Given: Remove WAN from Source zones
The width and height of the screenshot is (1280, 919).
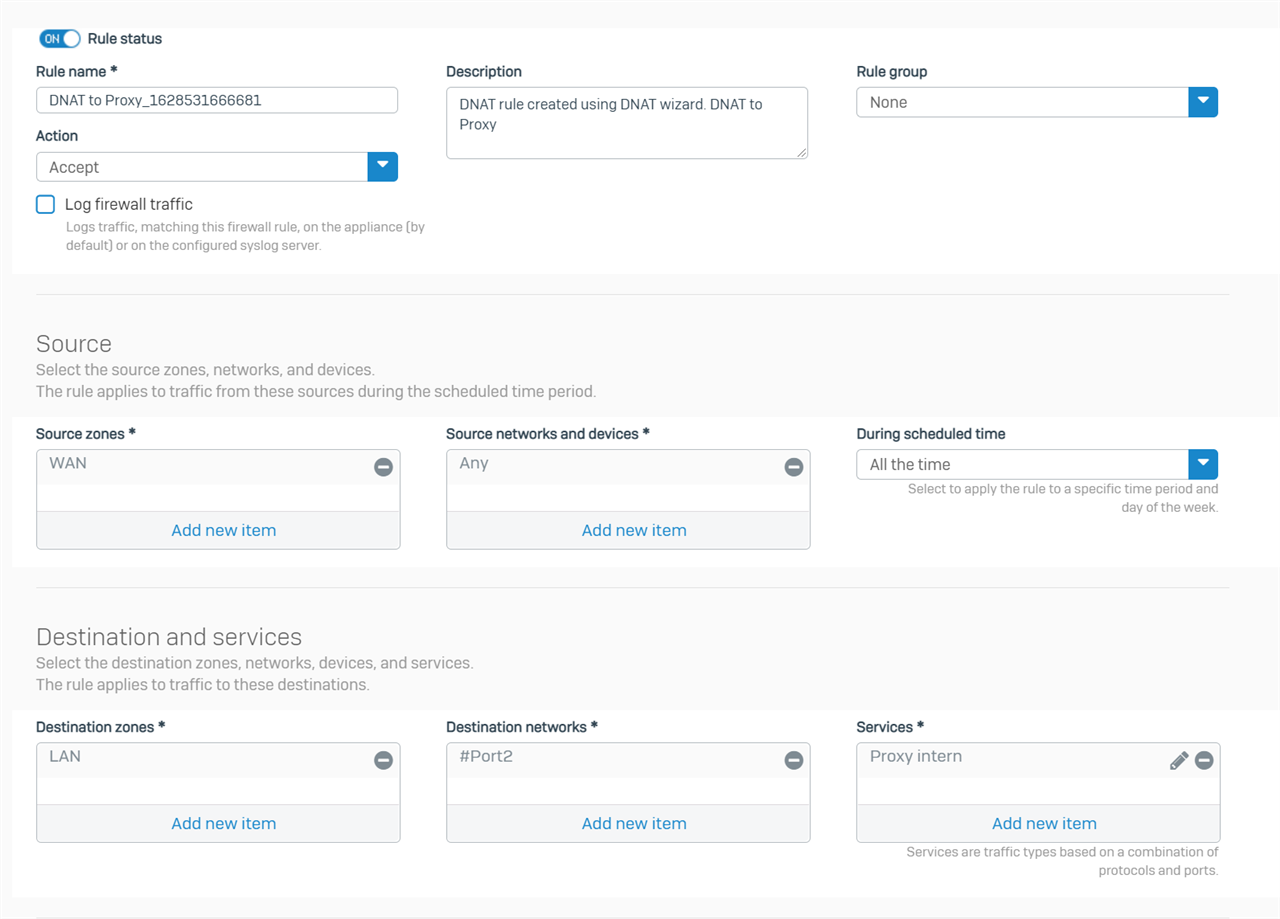Looking at the screenshot, I should click(383, 467).
